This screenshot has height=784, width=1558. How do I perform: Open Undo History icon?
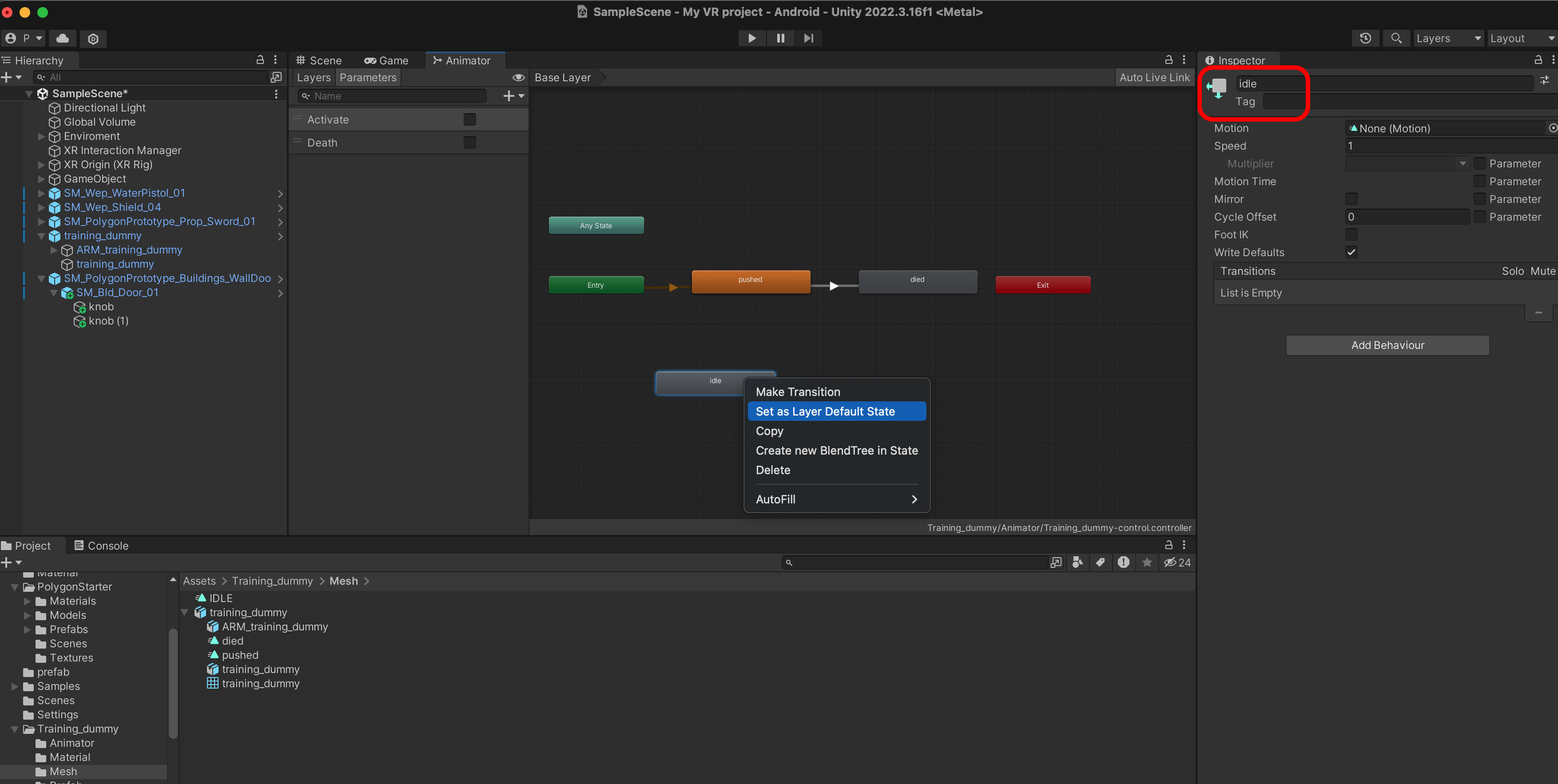(x=1365, y=38)
